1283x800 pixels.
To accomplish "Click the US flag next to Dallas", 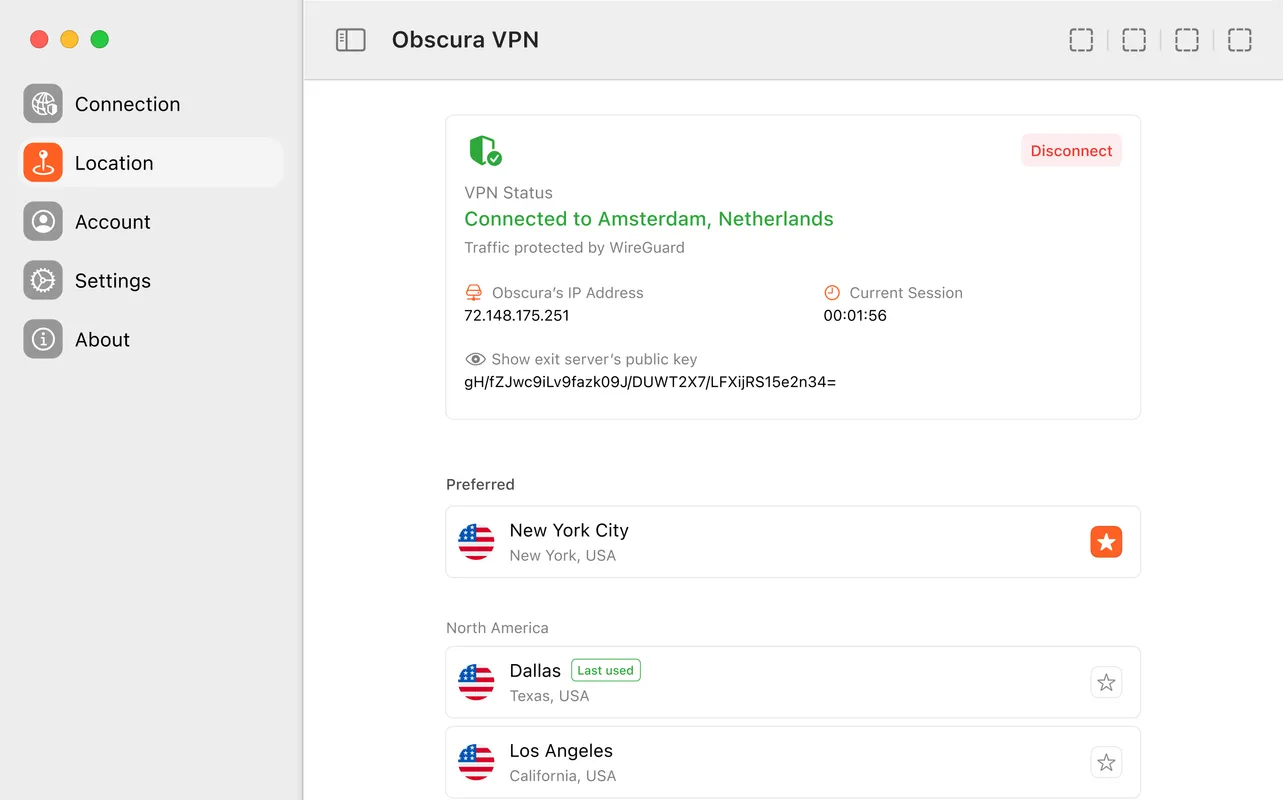I will (x=475, y=682).
